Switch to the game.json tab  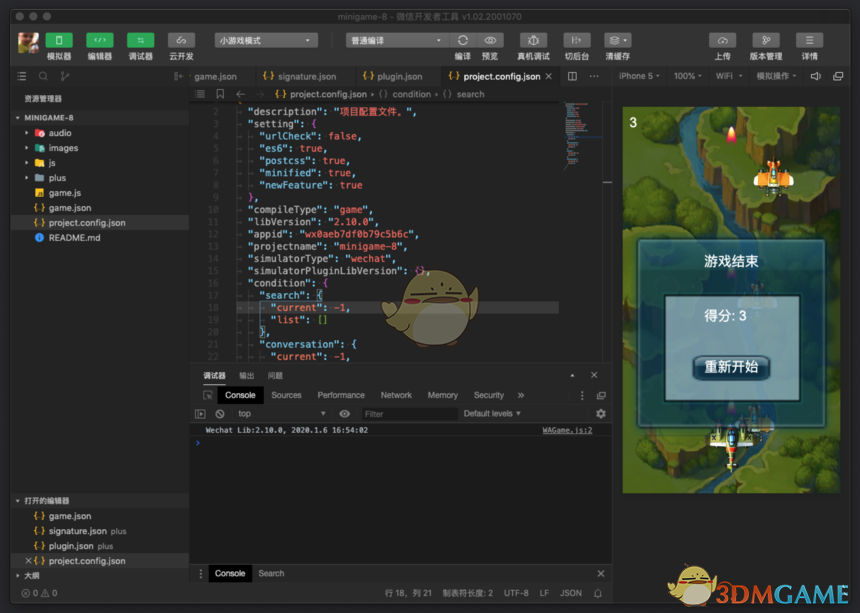[x=216, y=77]
